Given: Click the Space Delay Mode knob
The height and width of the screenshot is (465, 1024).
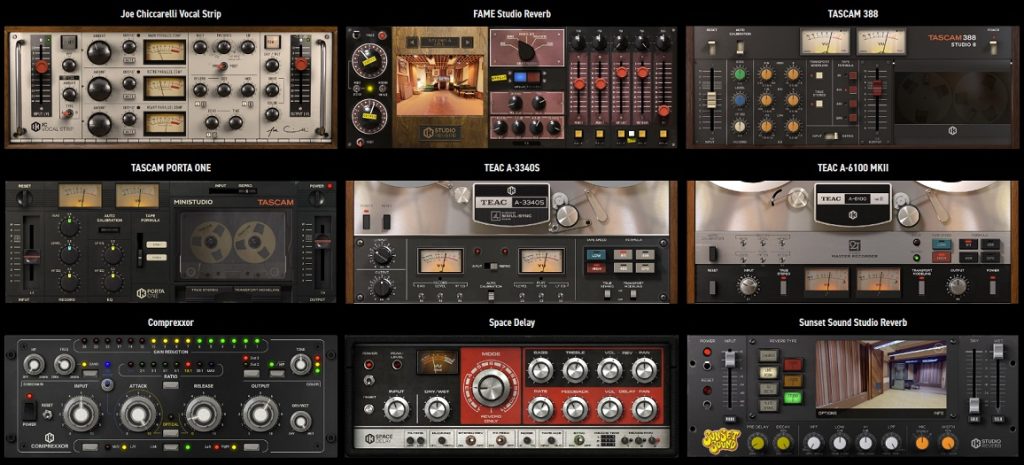Looking at the screenshot, I should pyautogui.click(x=490, y=384).
